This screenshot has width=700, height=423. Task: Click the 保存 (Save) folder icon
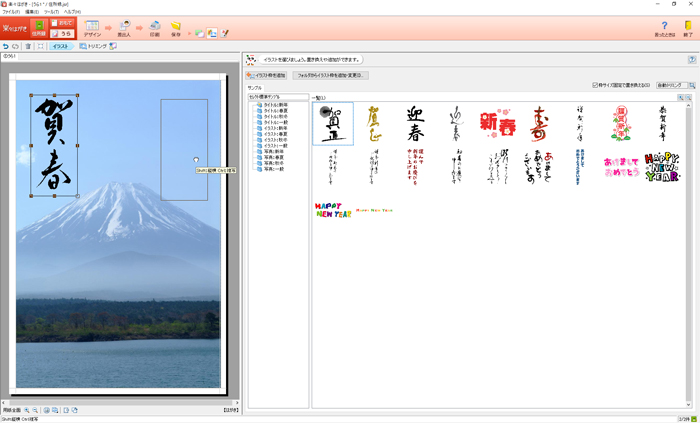[x=176, y=27]
